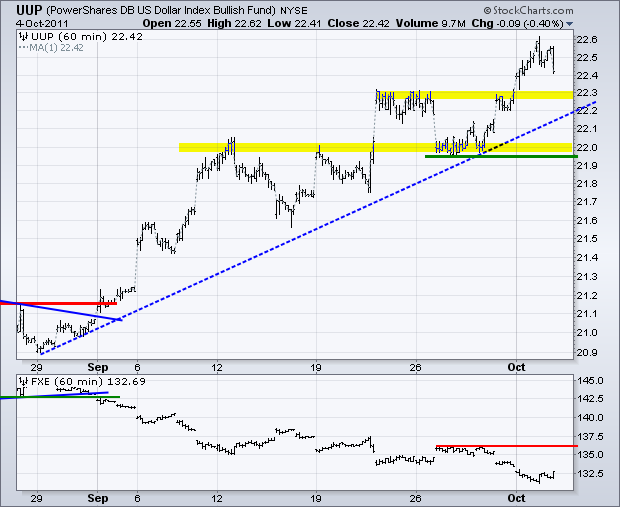
Task: Click the 132.5 label on FXE axis
Action: click(x=590, y=473)
